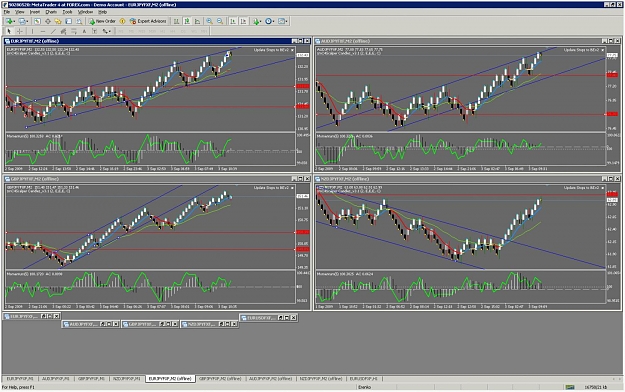625x392 pixels.
Task: Switch to AUDJPYFXF_M1 bottom tab
Action: (55, 378)
